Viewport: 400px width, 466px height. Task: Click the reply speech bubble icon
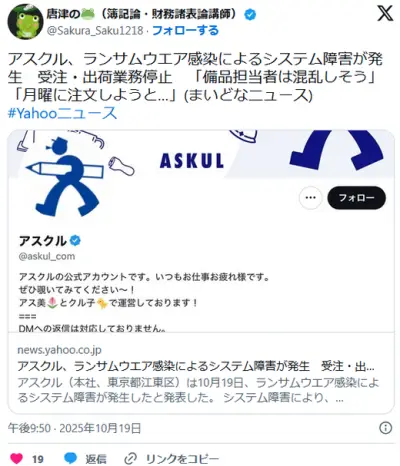pyautogui.click(x=70, y=458)
